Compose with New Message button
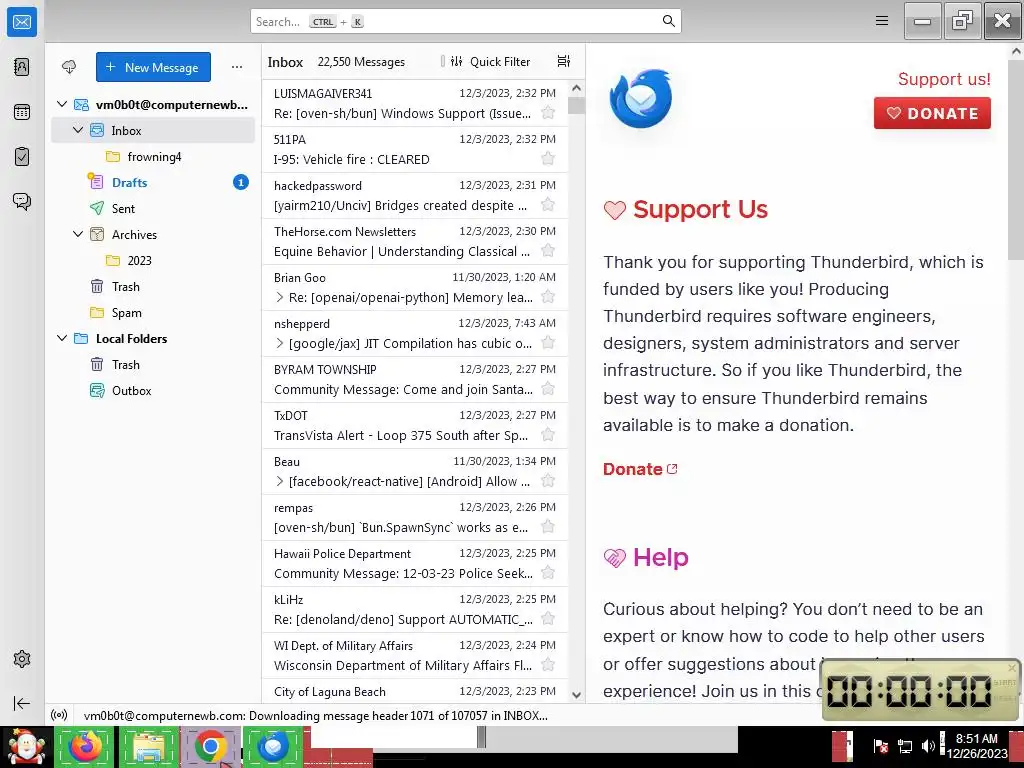This screenshot has height=768, width=1024. [153, 67]
